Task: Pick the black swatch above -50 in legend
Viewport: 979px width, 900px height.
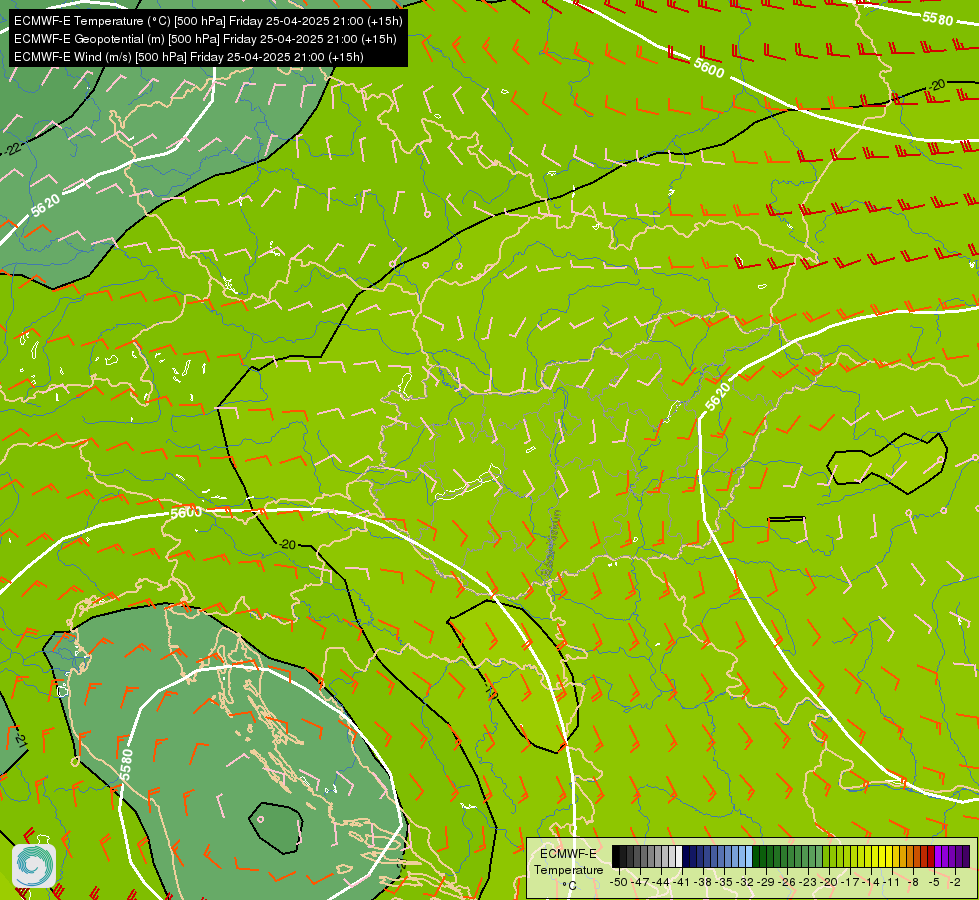Action: (x=616, y=856)
